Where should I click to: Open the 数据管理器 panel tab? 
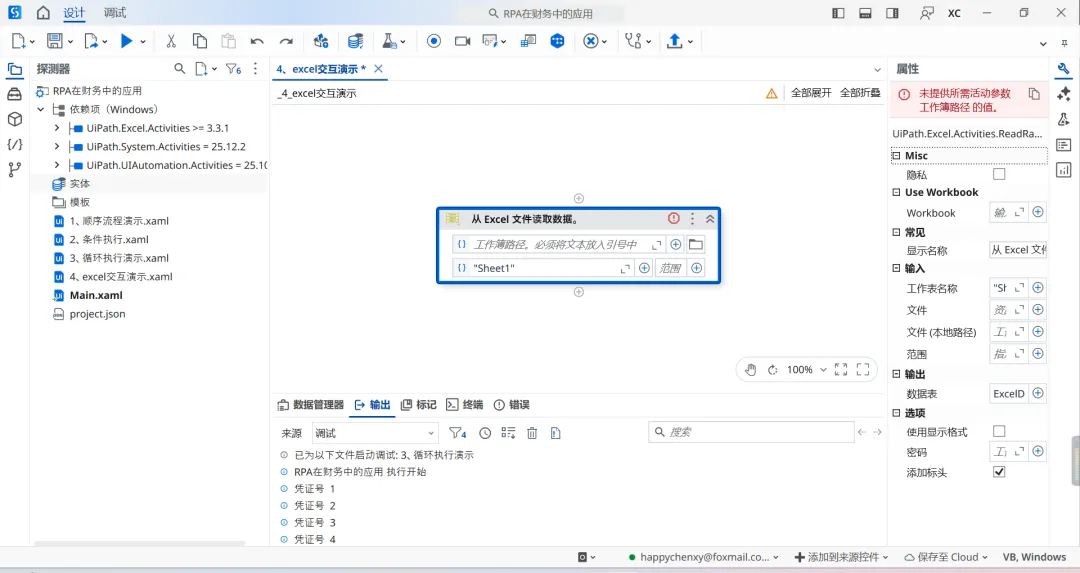[x=310, y=405]
